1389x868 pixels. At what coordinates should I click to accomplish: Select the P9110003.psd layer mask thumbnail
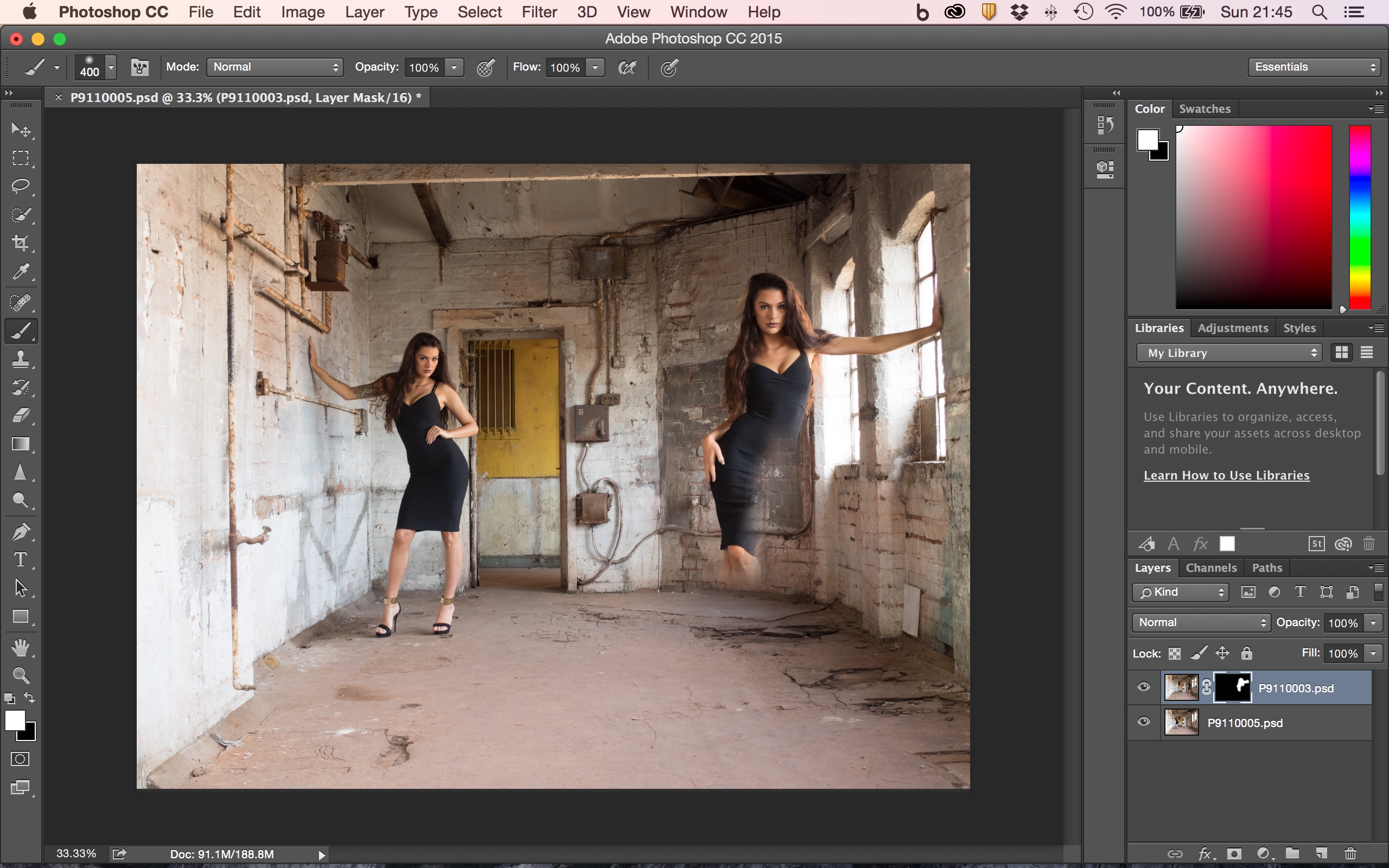pyautogui.click(x=1232, y=687)
